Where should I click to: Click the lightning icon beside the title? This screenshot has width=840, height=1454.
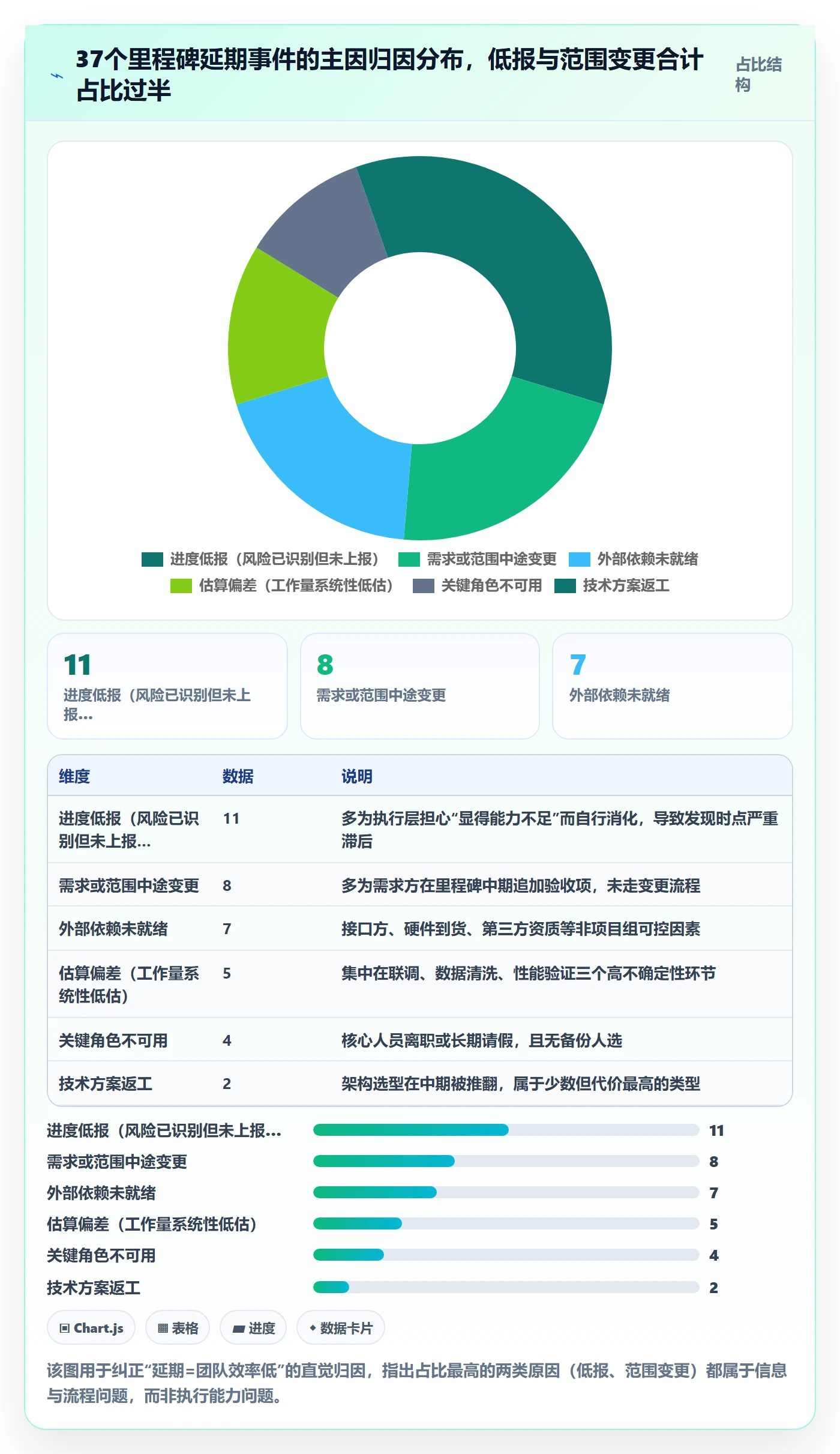click(57, 76)
